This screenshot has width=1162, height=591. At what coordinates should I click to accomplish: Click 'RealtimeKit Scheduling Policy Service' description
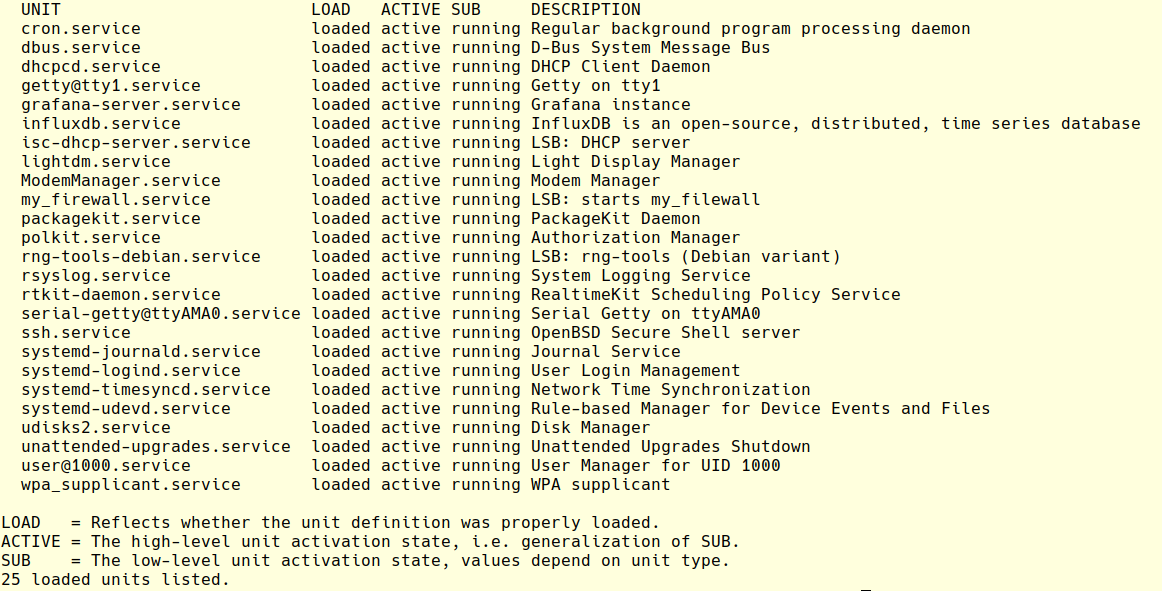pyautogui.click(x=715, y=294)
